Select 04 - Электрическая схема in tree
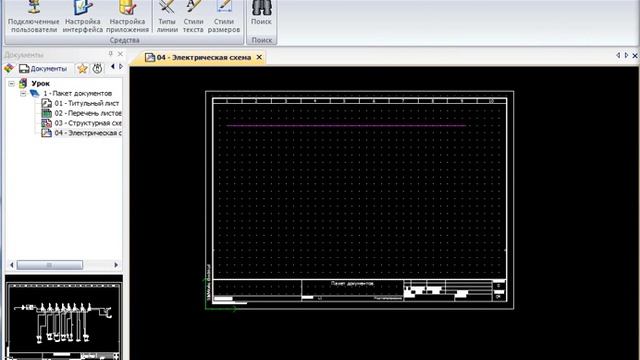Screen dimensions: 640x360 (x=88, y=133)
